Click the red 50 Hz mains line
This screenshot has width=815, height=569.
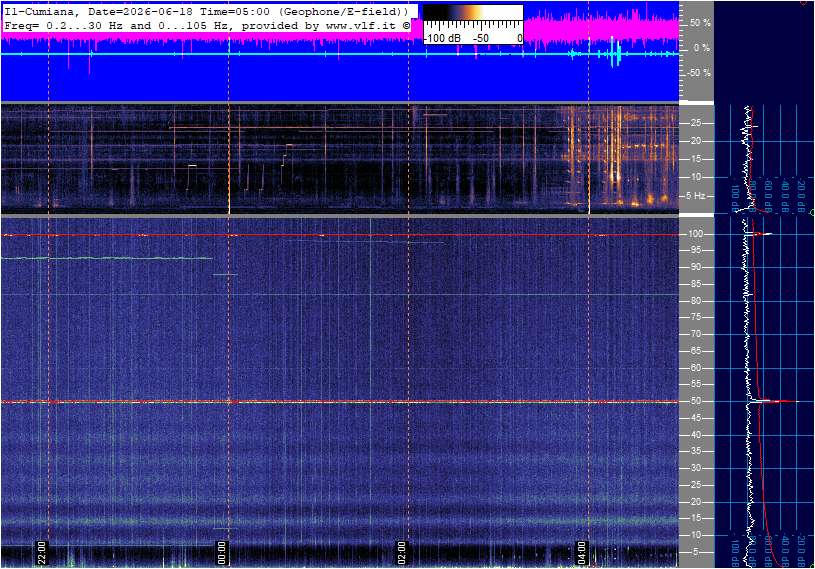(340, 402)
